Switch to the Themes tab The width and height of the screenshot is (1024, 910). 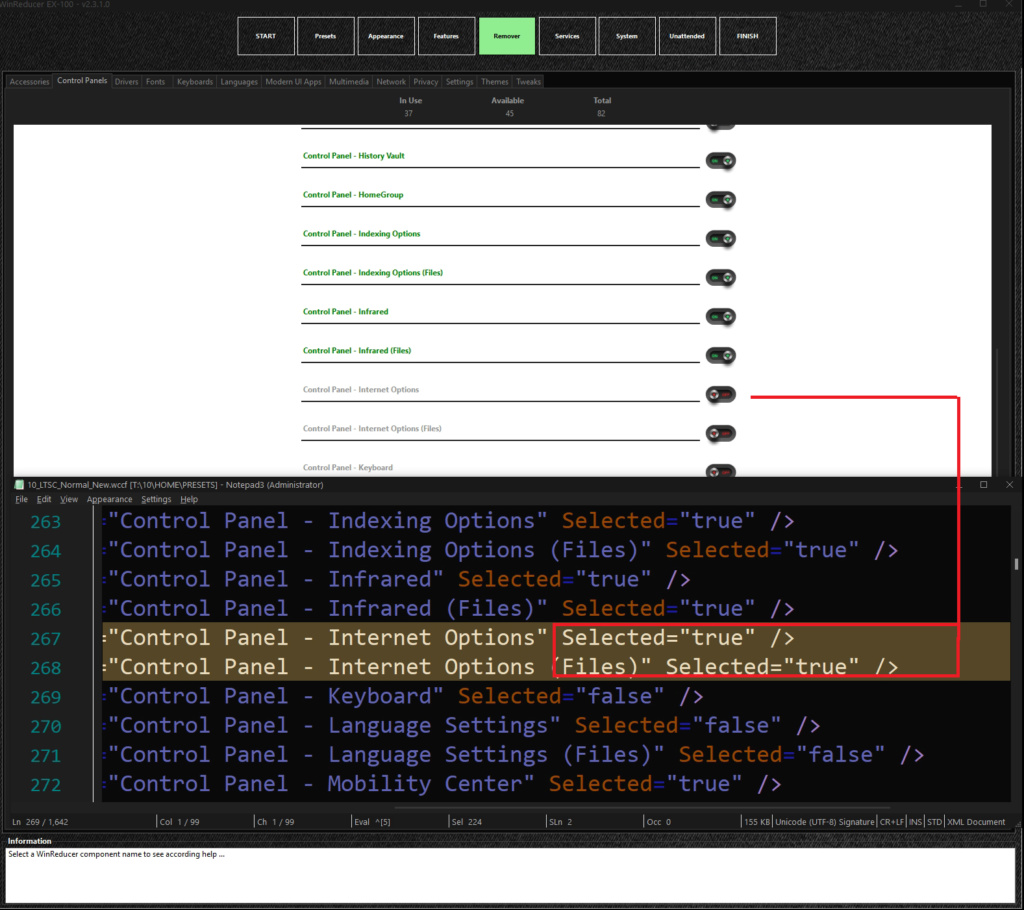point(494,82)
